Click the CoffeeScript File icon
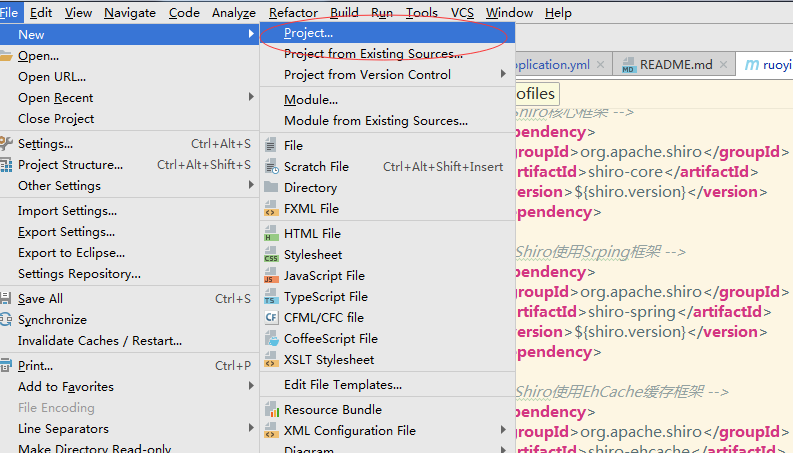Viewport: 793px width, 453px height. click(x=272, y=338)
